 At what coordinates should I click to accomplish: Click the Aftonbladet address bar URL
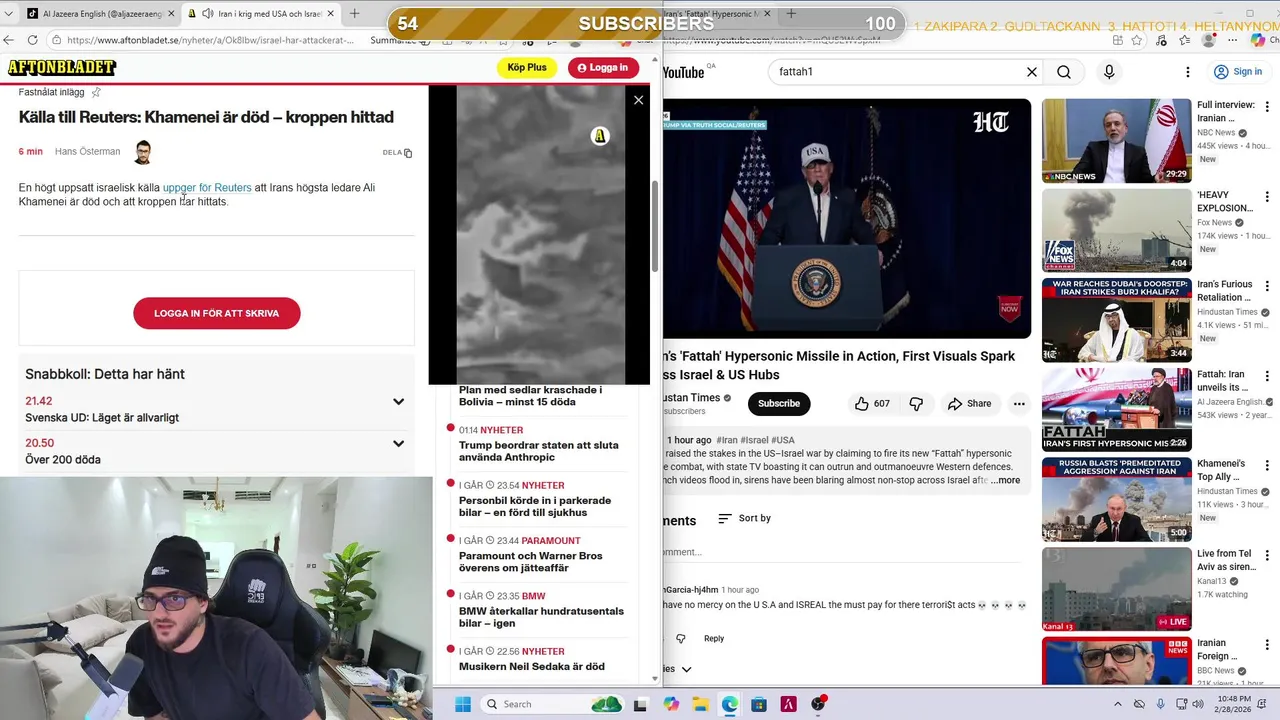(x=210, y=40)
